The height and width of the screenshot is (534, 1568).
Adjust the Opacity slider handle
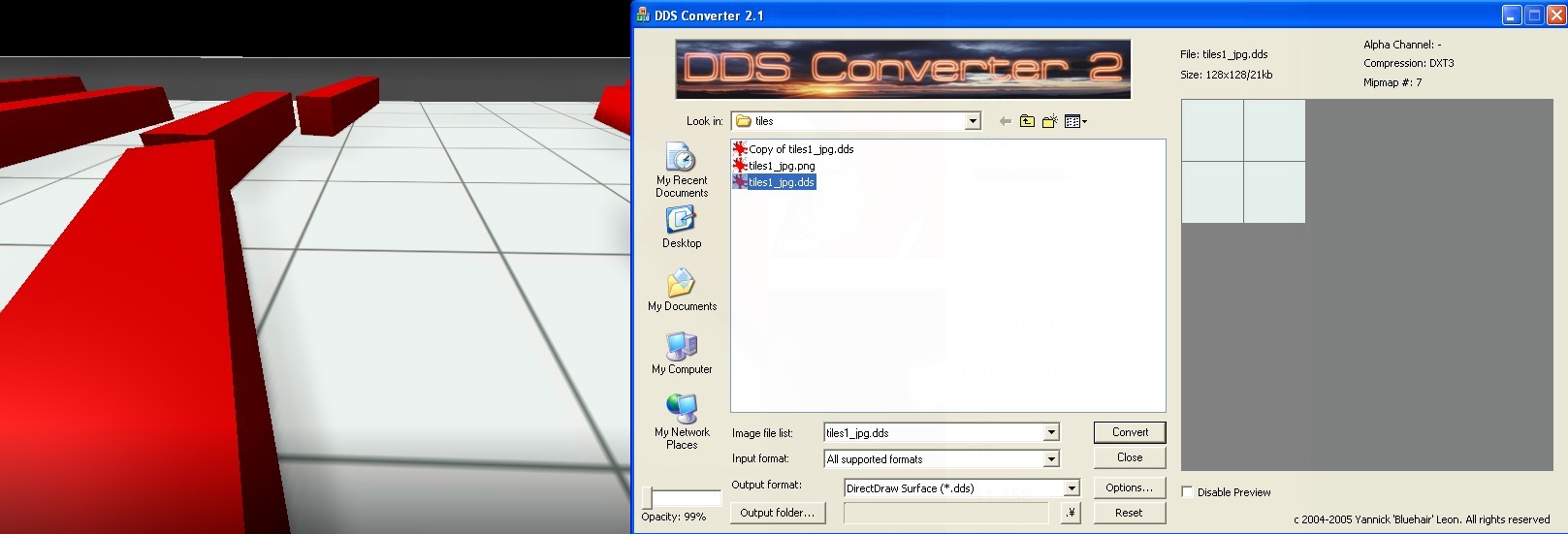tap(647, 498)
